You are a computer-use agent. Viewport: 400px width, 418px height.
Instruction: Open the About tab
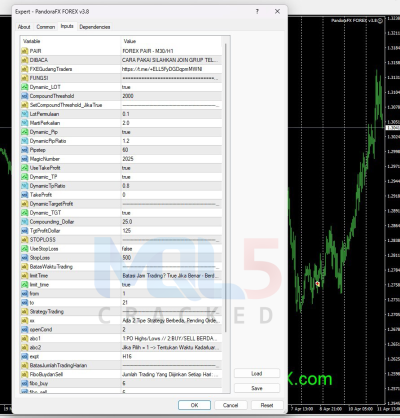click(x=24, y=27)
